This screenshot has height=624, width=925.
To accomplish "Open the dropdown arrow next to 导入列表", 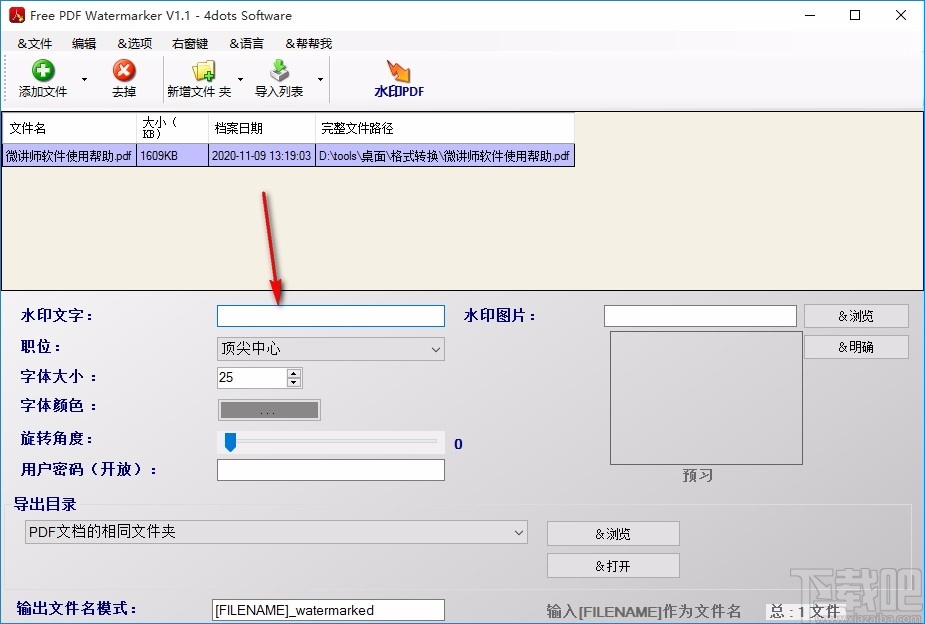I will point(320,79).
